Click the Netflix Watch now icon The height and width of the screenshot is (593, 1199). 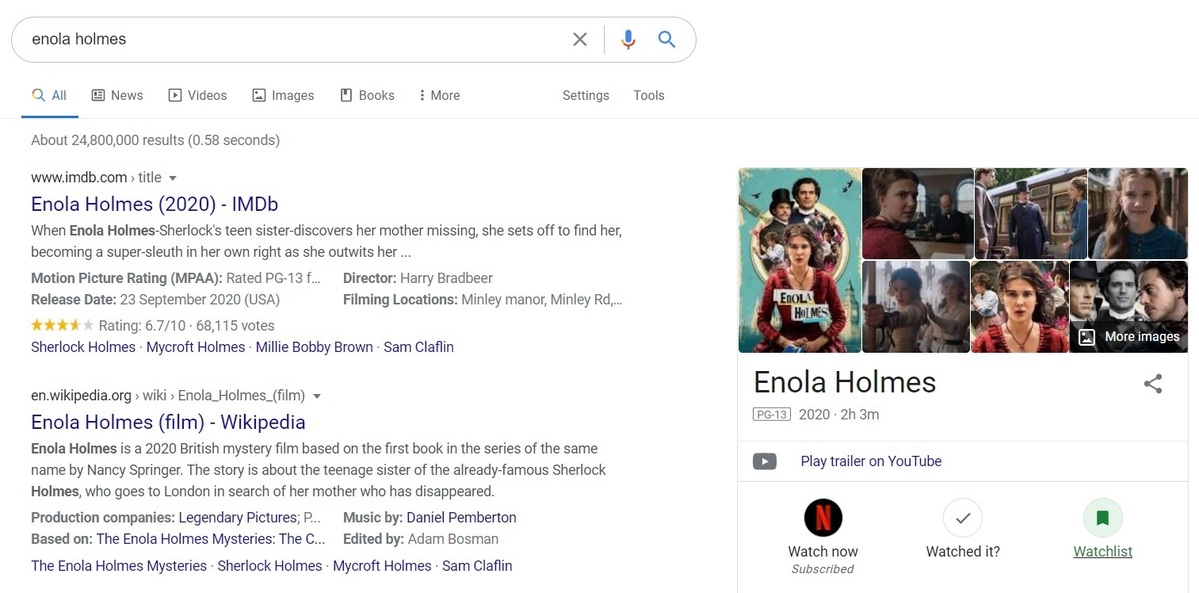823,517
